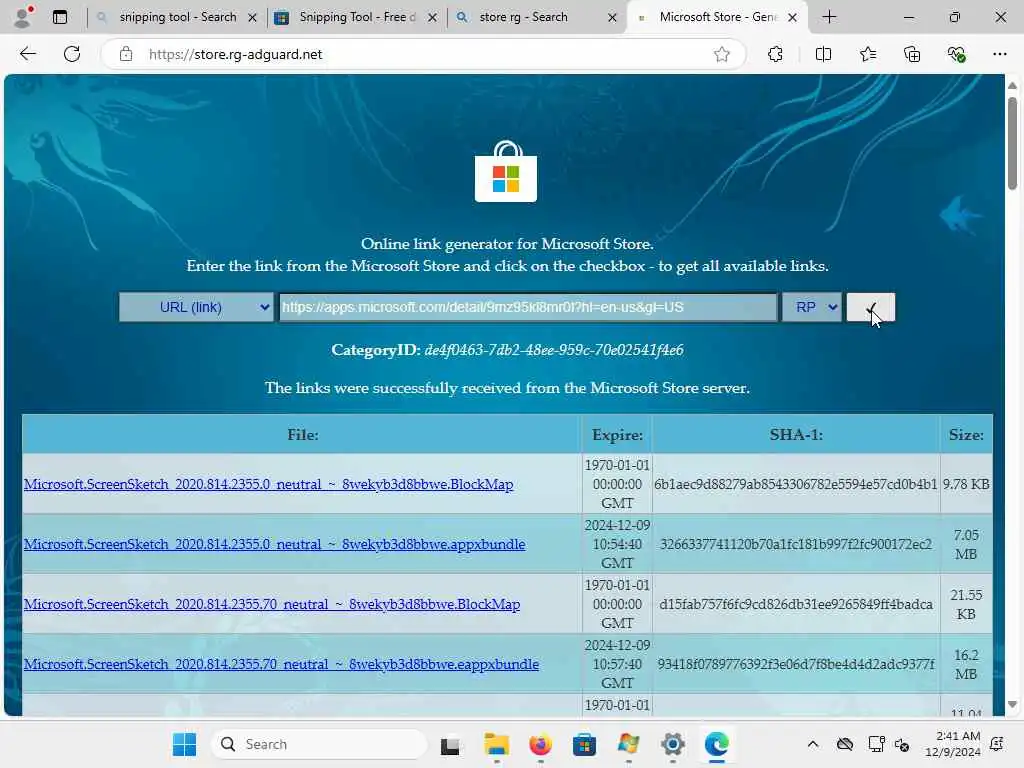The width and height of the screenshot is (1024, 768).
Task: Click the 21.55 KB size cell
Action: [x=966, y=604]
